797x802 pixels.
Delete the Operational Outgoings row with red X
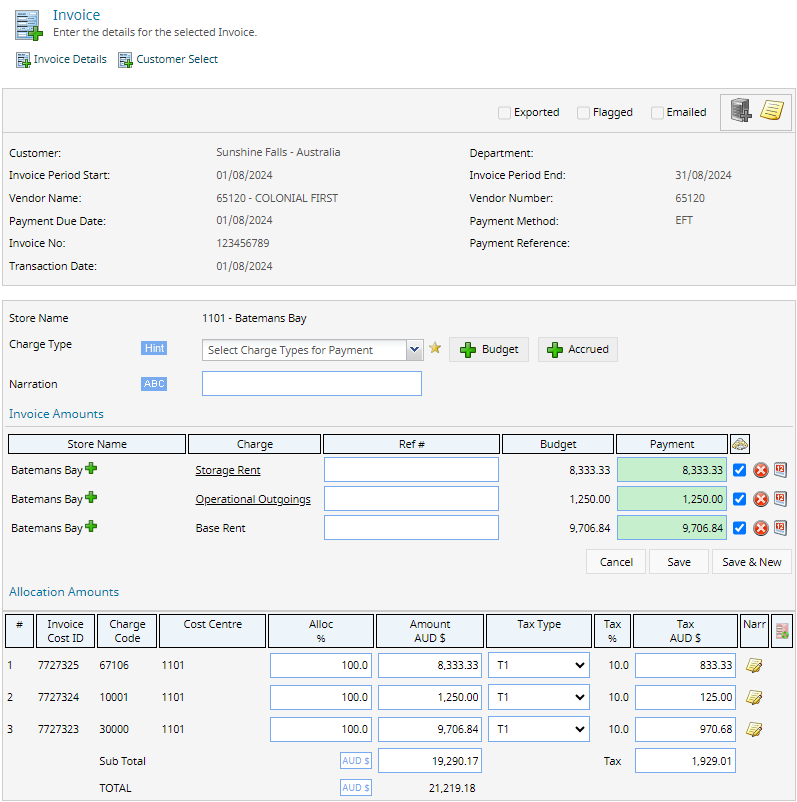(x=761, y=499)
